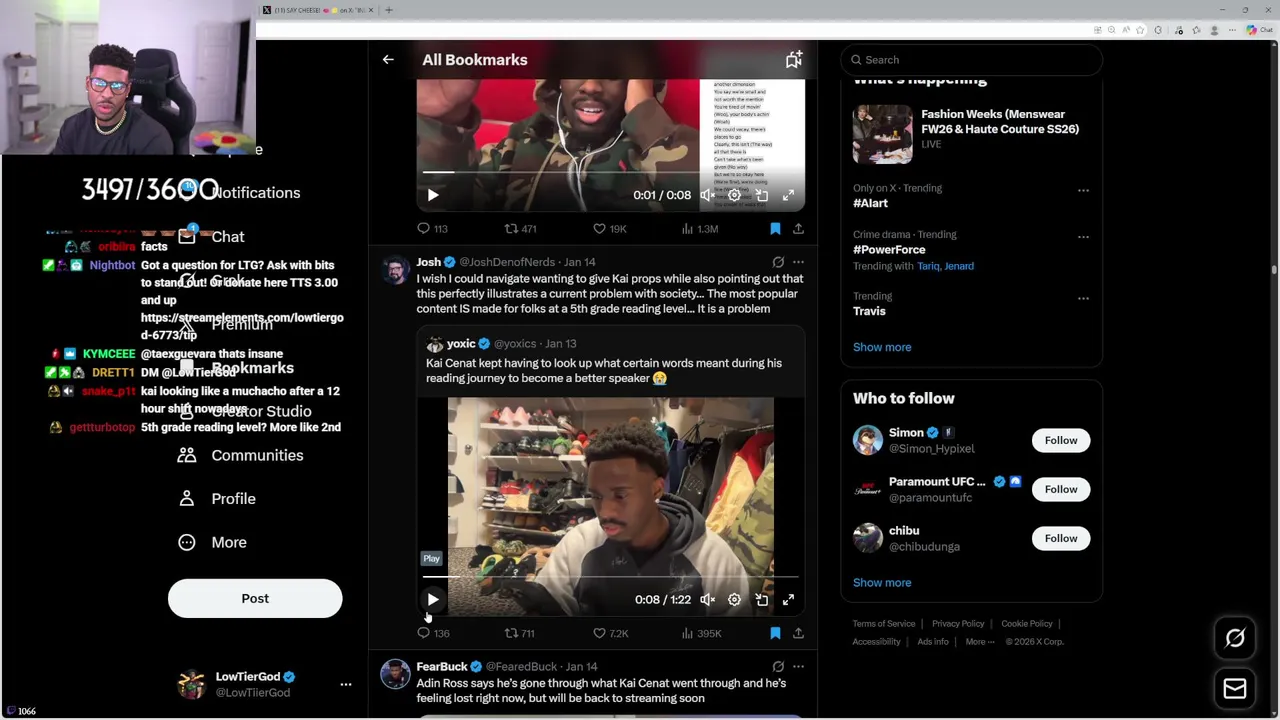Open more options on FearBuck's post
This screenshot has height=720, width=1280.
pos(798,666)
